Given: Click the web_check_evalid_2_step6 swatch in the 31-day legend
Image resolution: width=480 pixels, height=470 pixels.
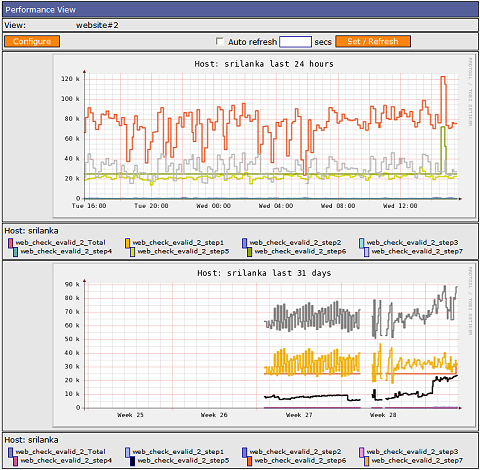Looking at the screenshot, I should pos(249,461).
